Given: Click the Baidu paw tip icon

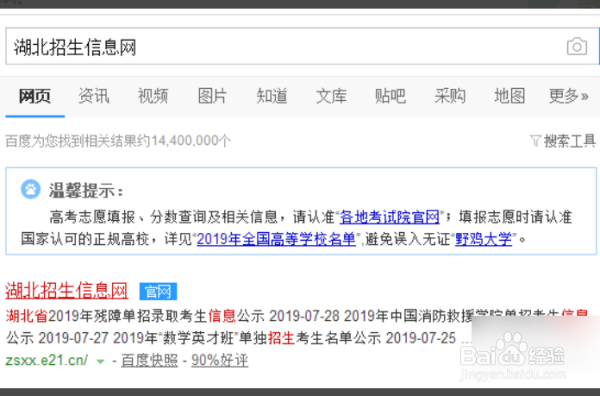Looking at the screenshot, I should (x=31, y=189).
